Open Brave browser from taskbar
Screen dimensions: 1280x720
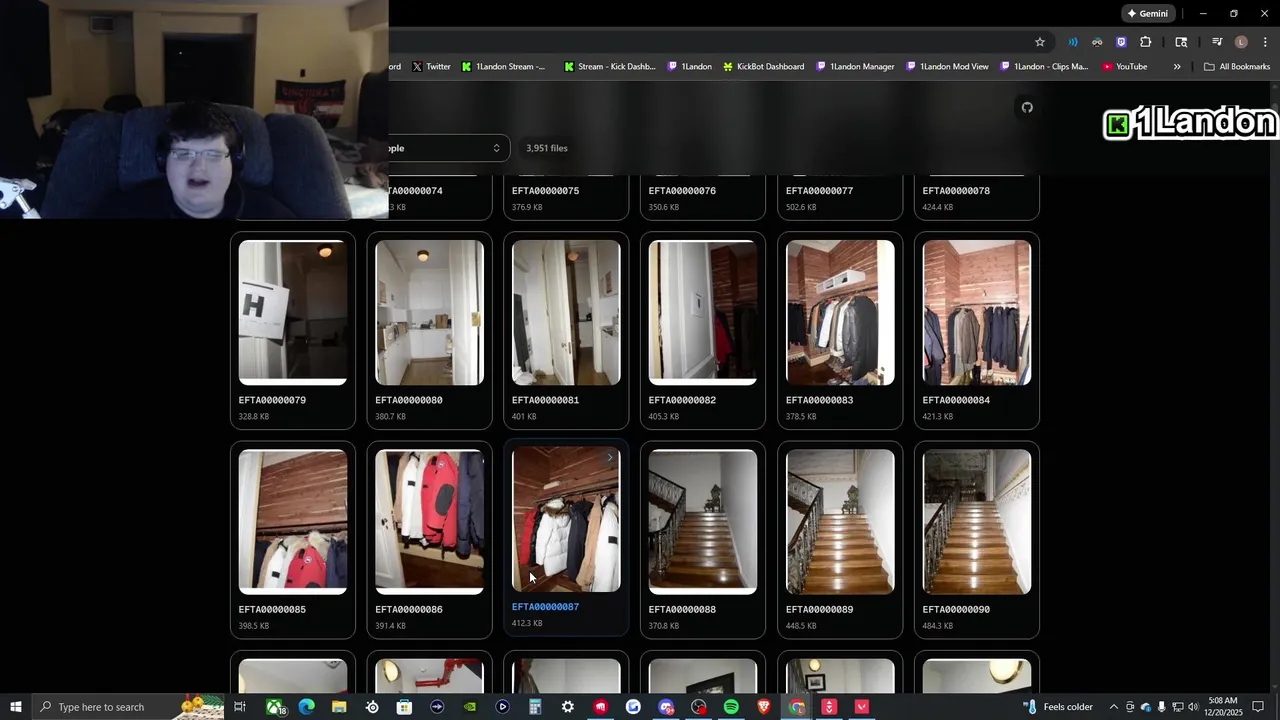[764, 707]
